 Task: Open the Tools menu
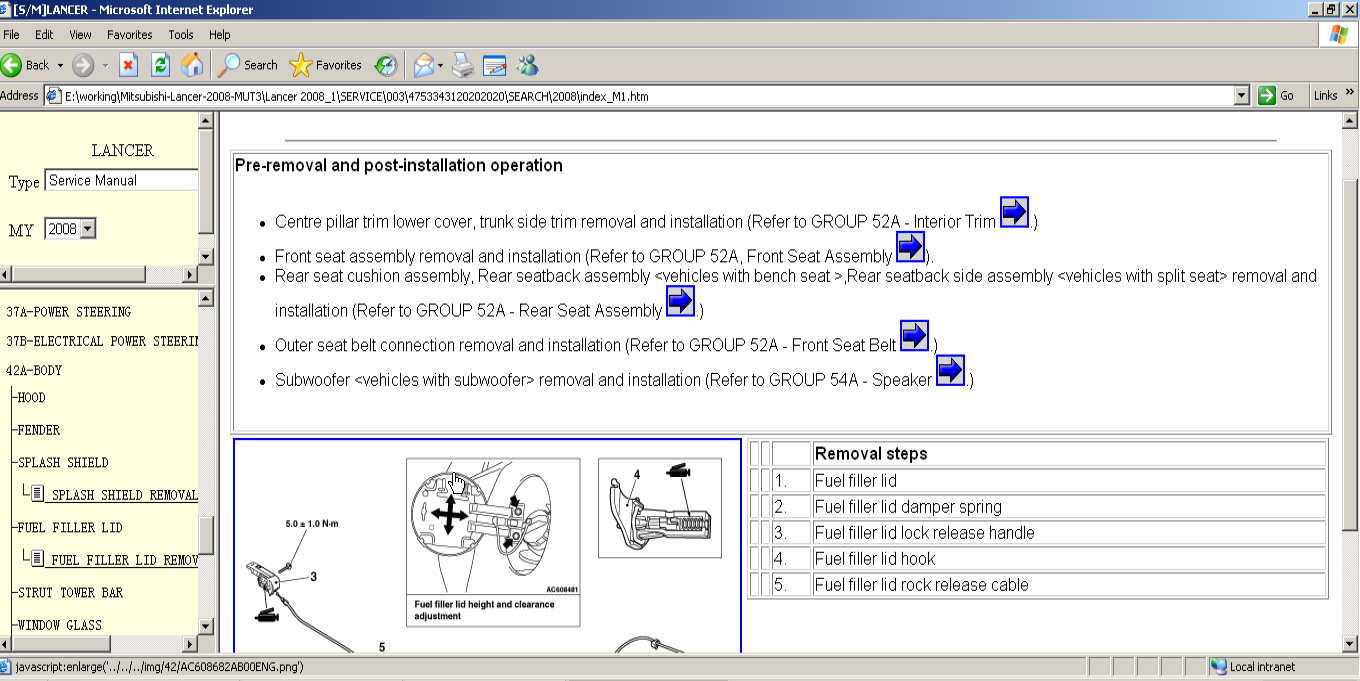tap(181, 35)
